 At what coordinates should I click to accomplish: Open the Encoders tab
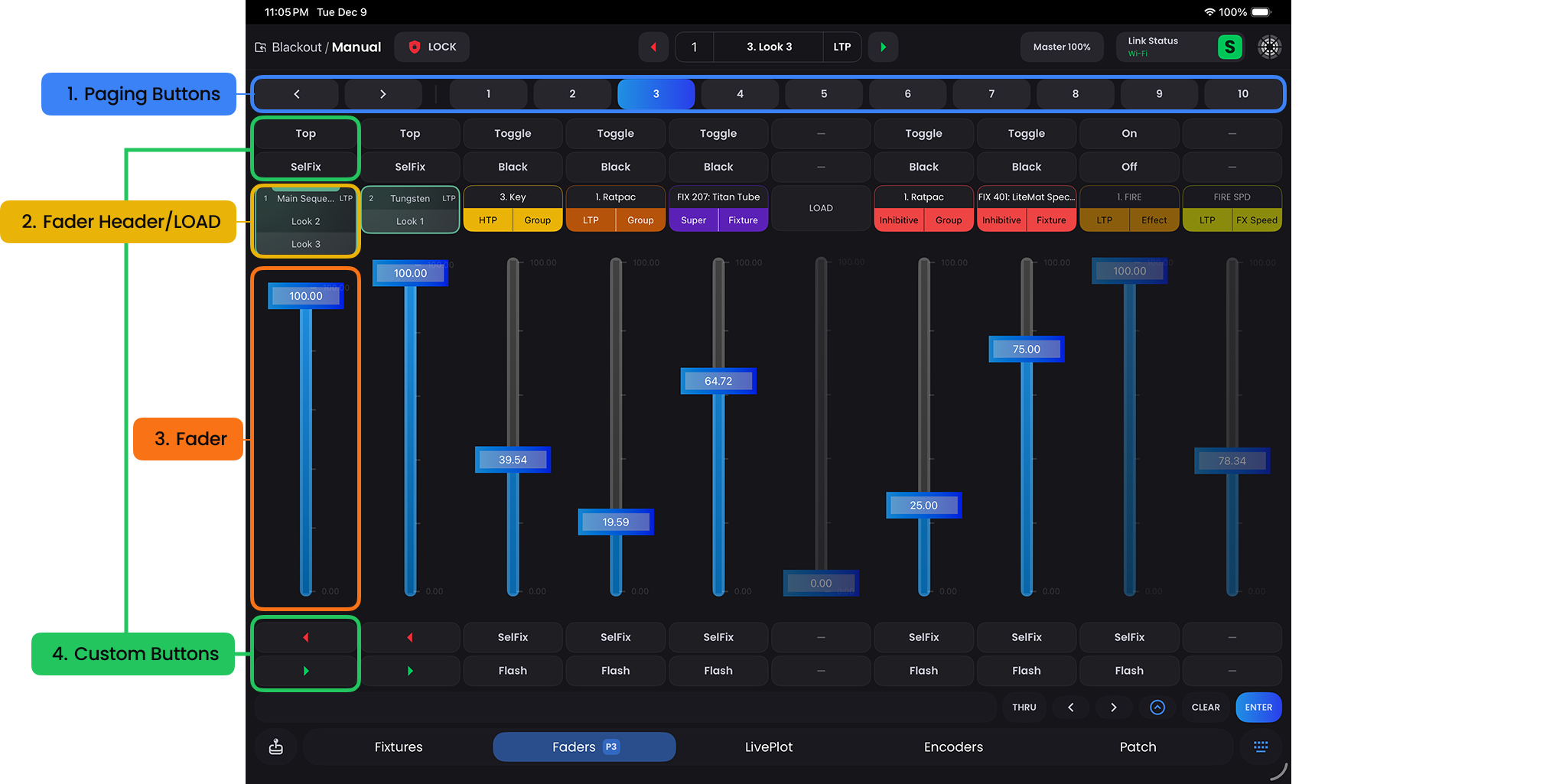tap(953, 747)
